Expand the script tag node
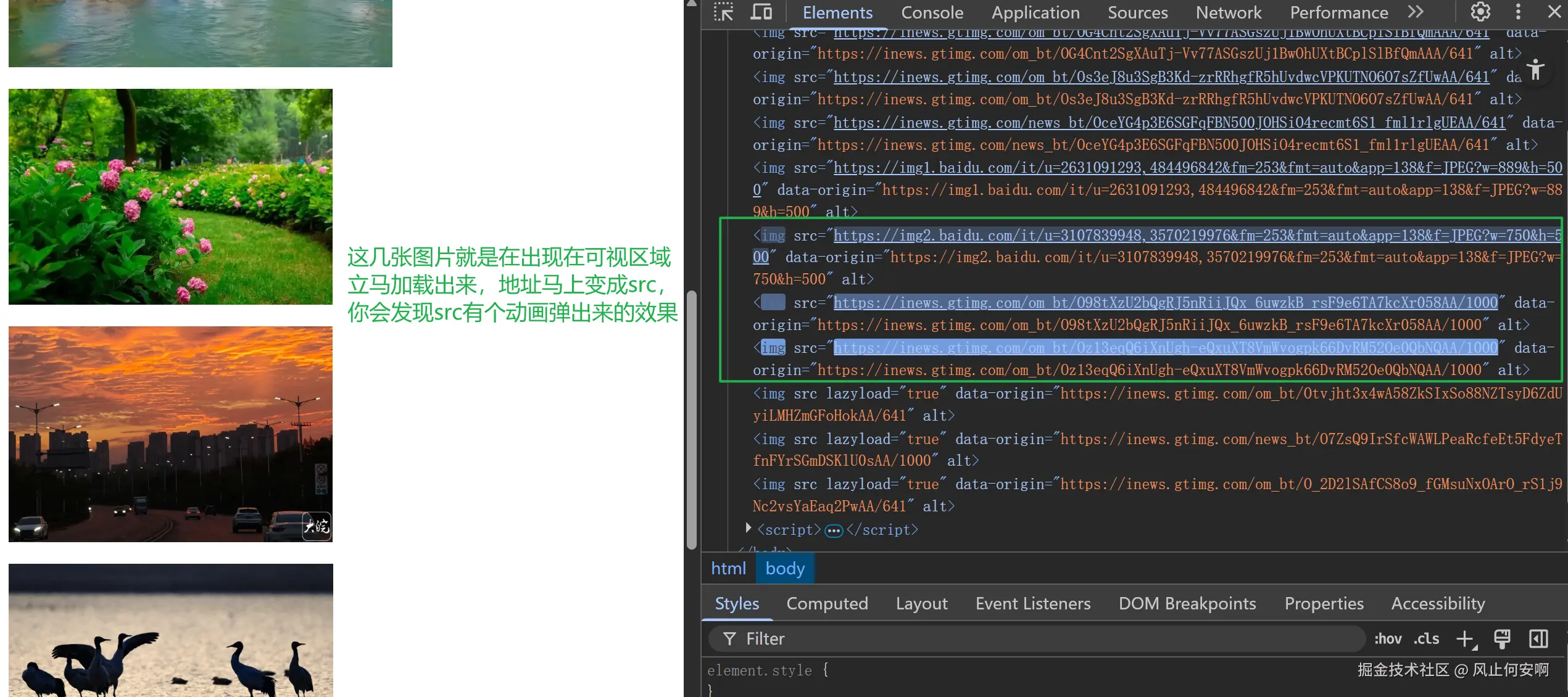Viewport: 1568px width, 697px height. 749,528
